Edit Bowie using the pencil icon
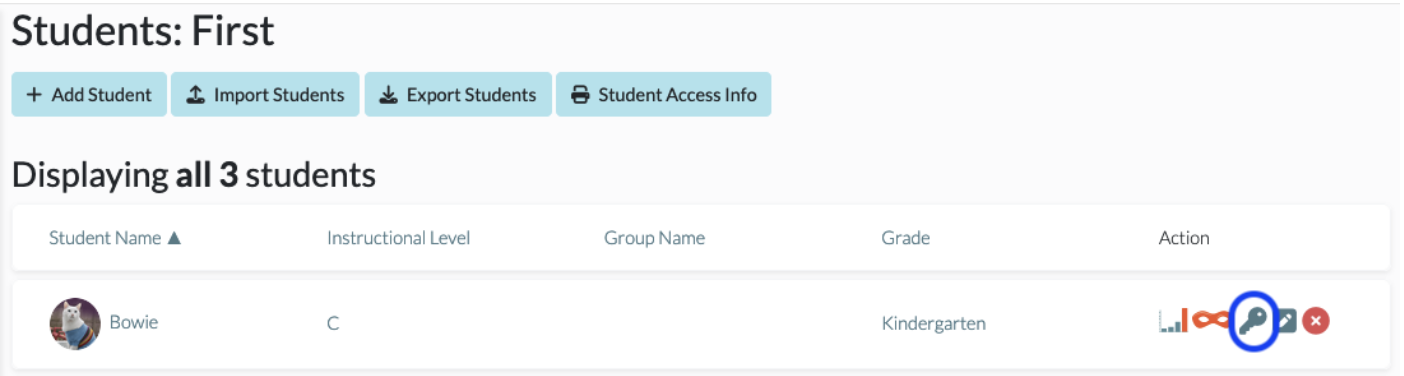1404x376 pixels. (1286, 322)
